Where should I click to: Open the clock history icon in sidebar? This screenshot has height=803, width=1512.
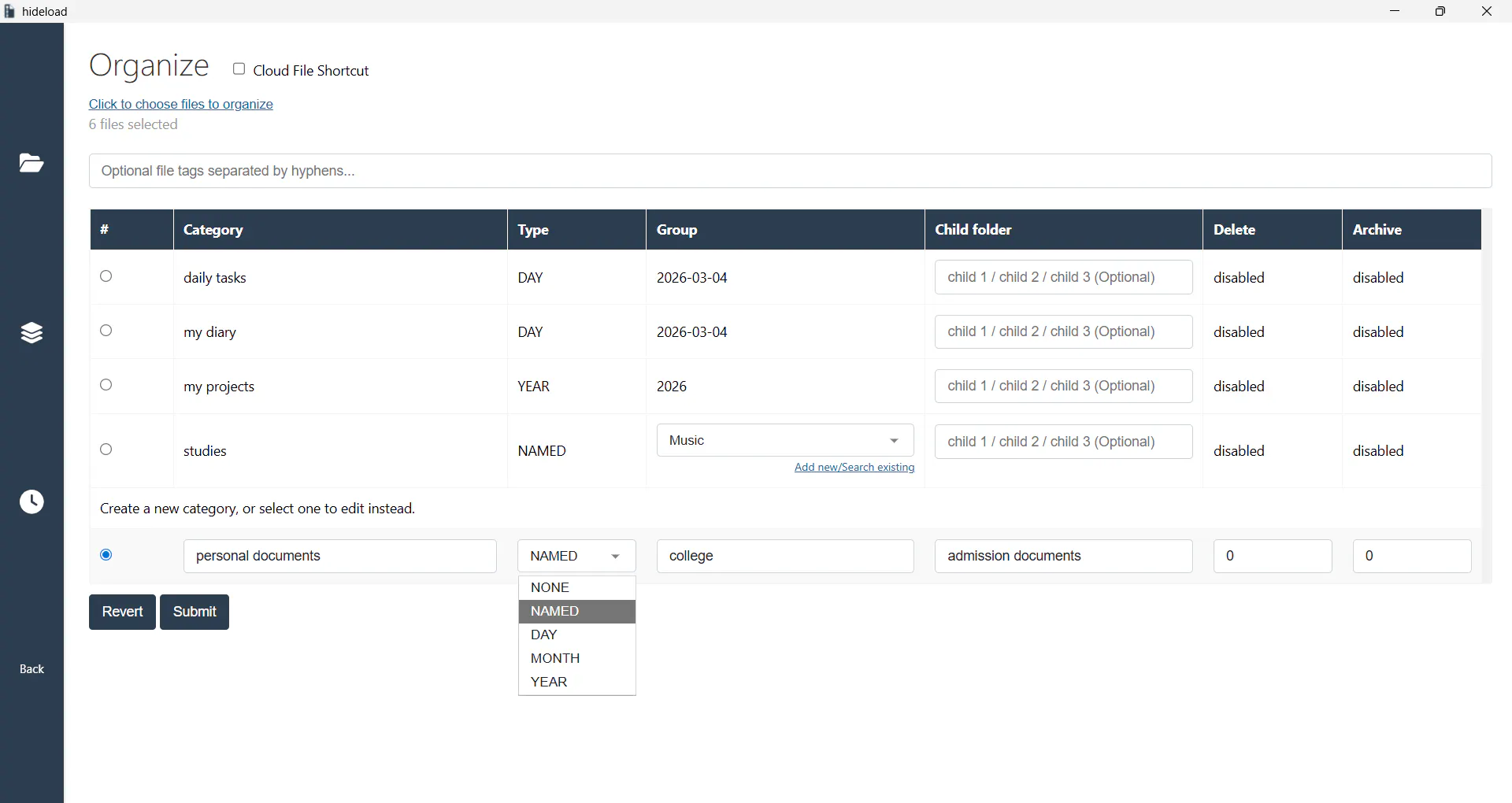(x=31, y=501)
